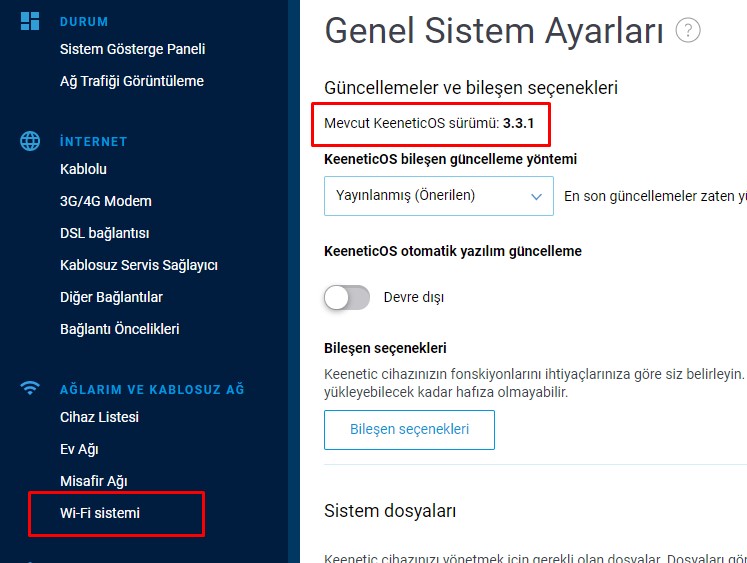
Task: Open Bağlantı Öncelikleri page
Action: pyautogui.click(x=120, y=329)
